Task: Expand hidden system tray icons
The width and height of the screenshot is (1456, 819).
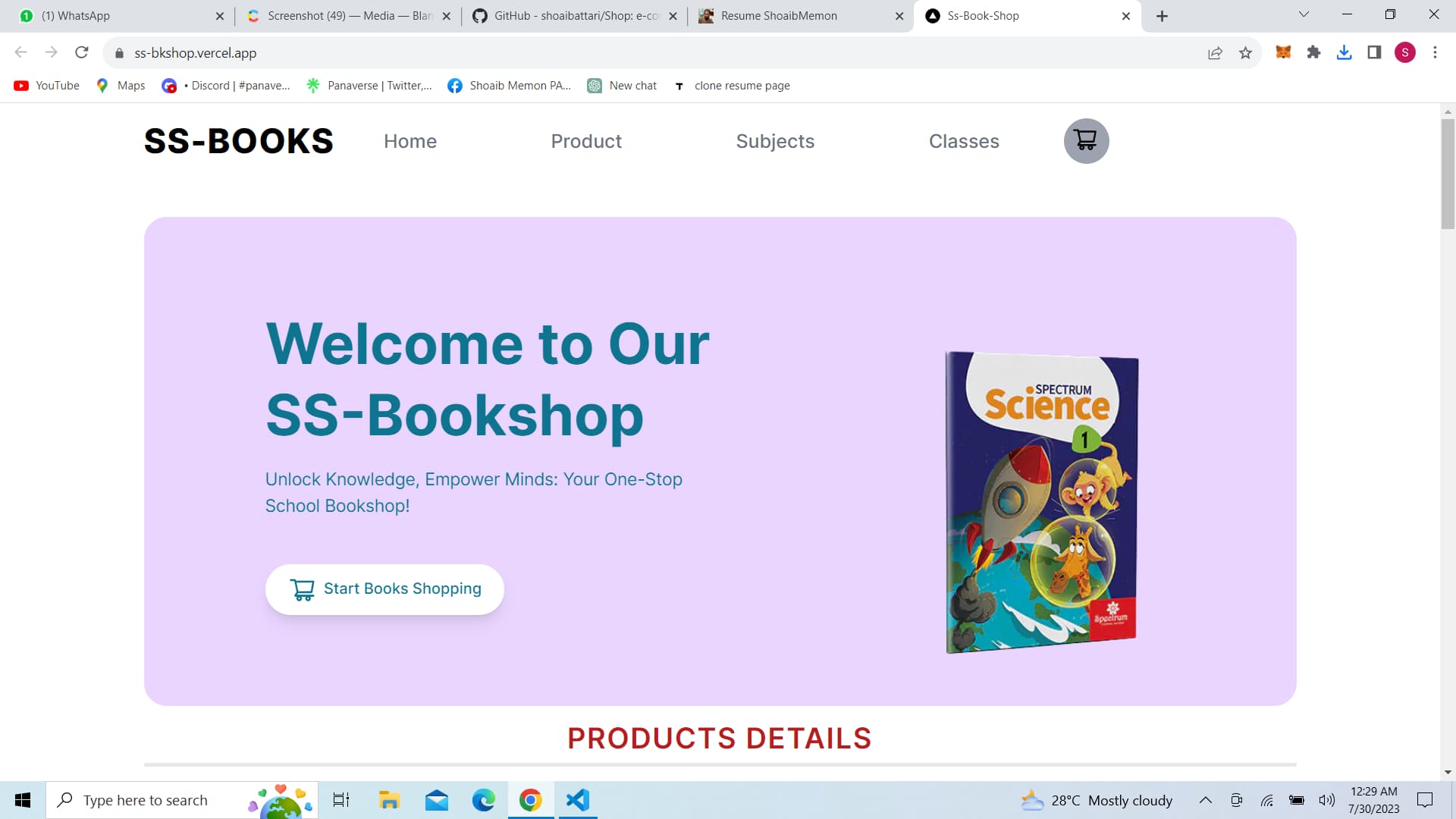Action: [1205, 800]
